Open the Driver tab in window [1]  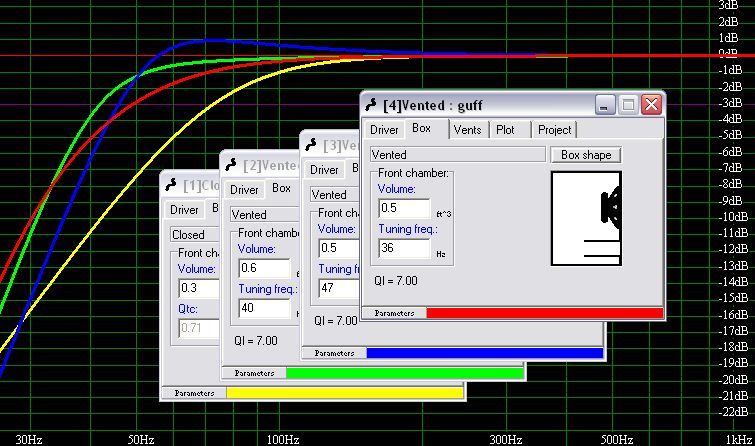184,210
